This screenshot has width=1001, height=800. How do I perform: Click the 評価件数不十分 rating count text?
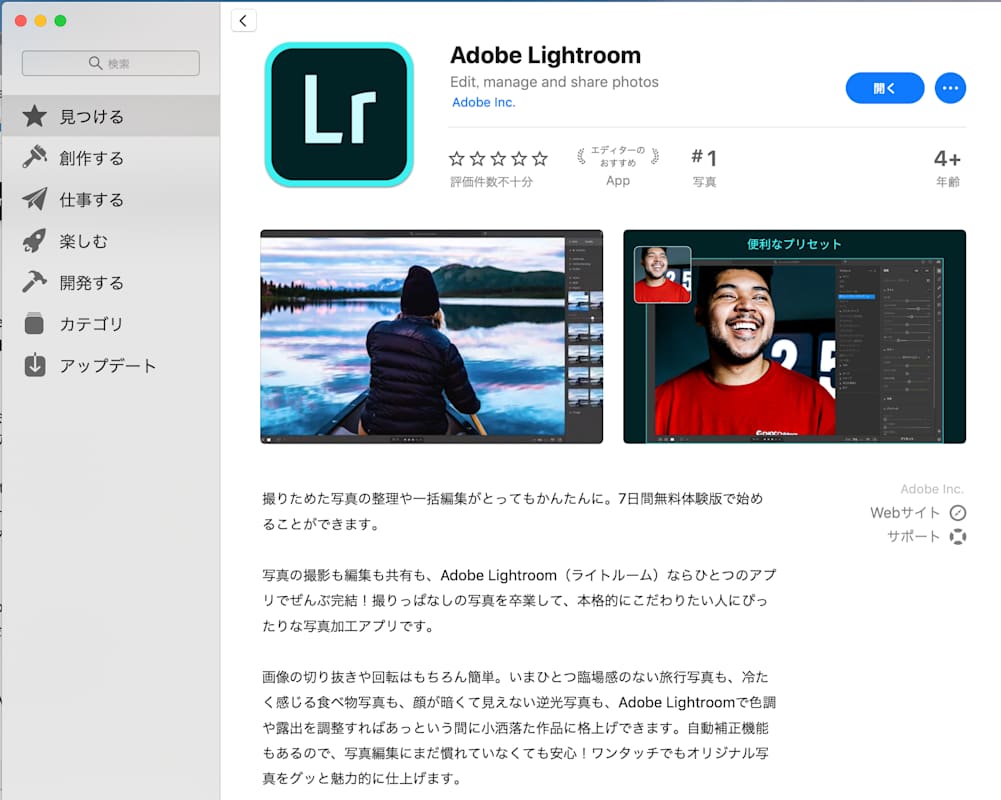coord(491,182)
